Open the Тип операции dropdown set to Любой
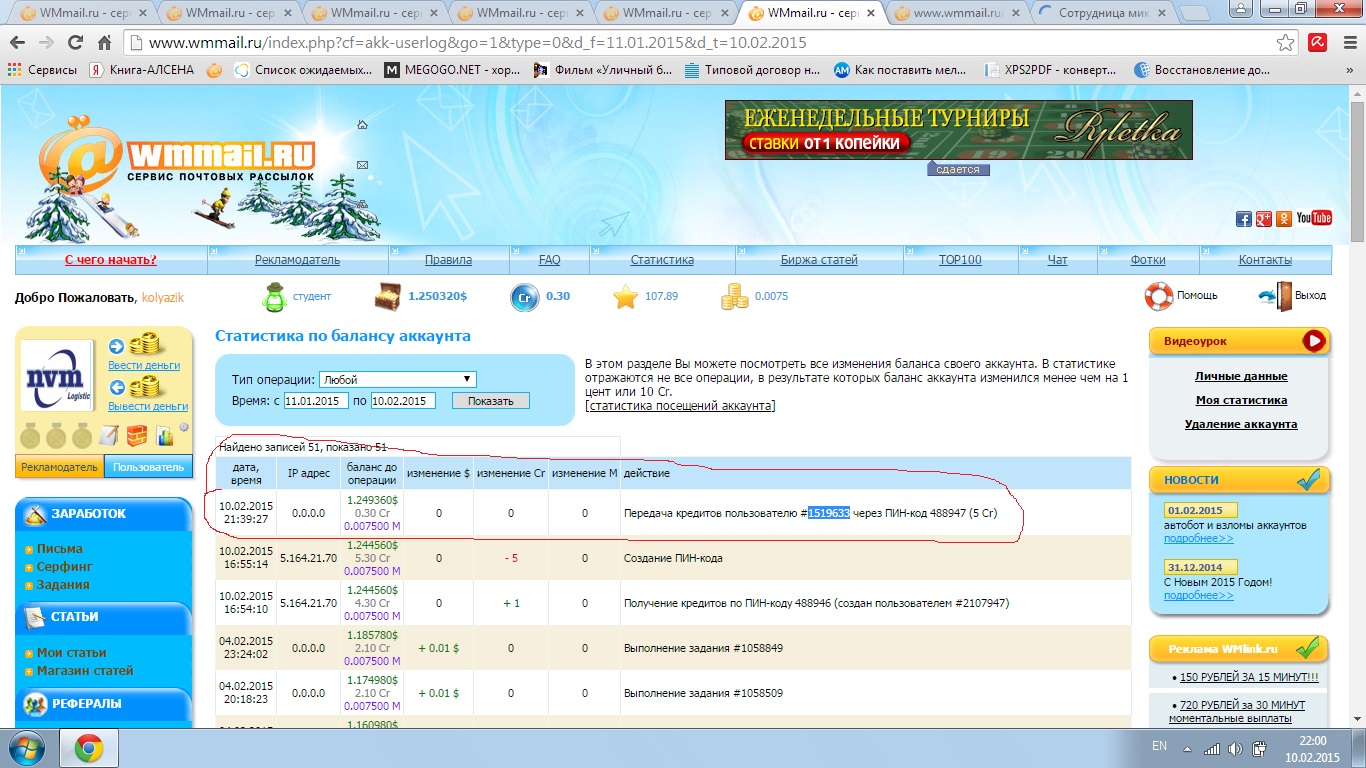The height and width of the screenshot is (768, 1366). click(x=397, y=379)
